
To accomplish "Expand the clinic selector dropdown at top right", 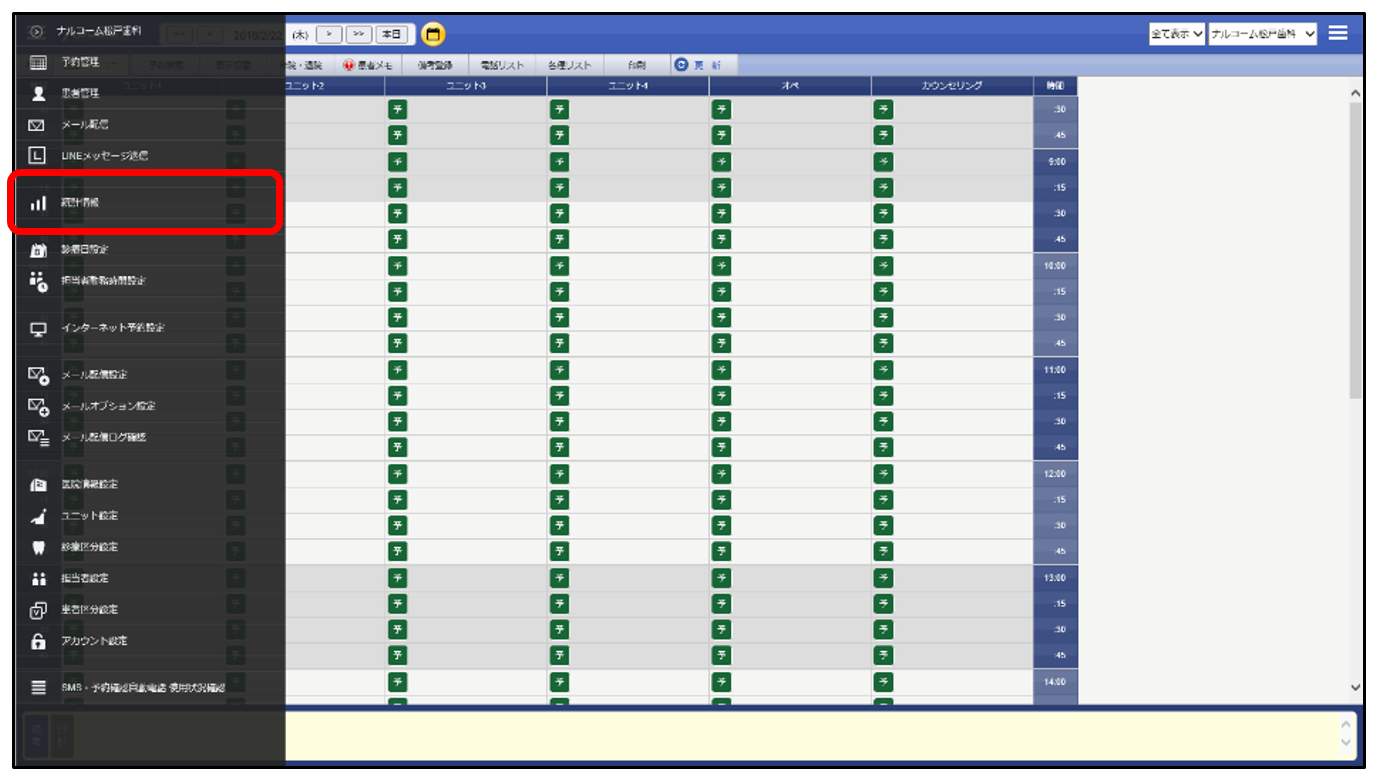I will pos(1263,34).
